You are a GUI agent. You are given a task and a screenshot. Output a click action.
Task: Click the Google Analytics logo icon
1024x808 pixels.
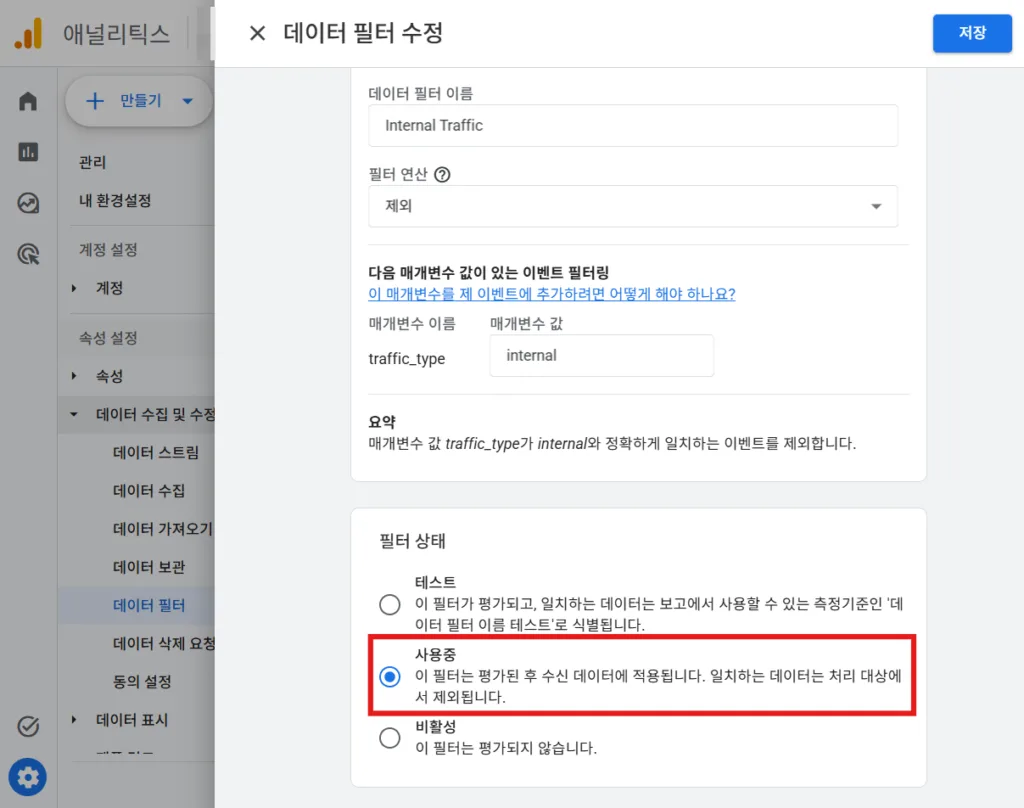point(29,34)
